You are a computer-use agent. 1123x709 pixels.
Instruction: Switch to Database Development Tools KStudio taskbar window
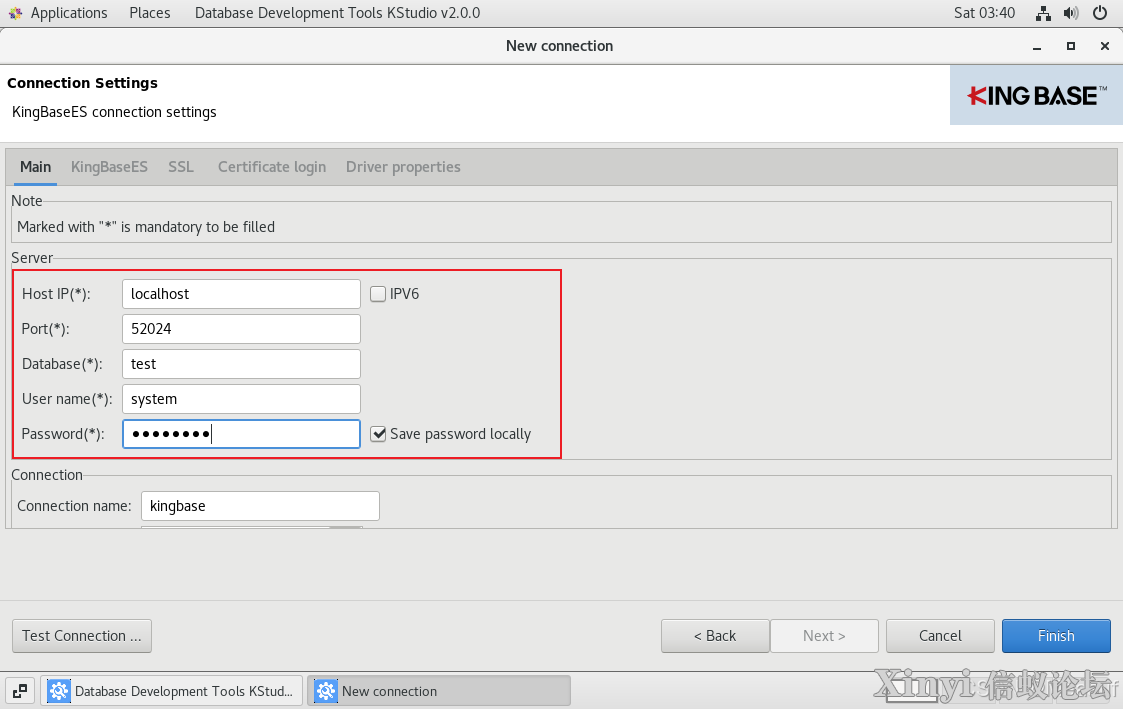(x=172, y=691)
